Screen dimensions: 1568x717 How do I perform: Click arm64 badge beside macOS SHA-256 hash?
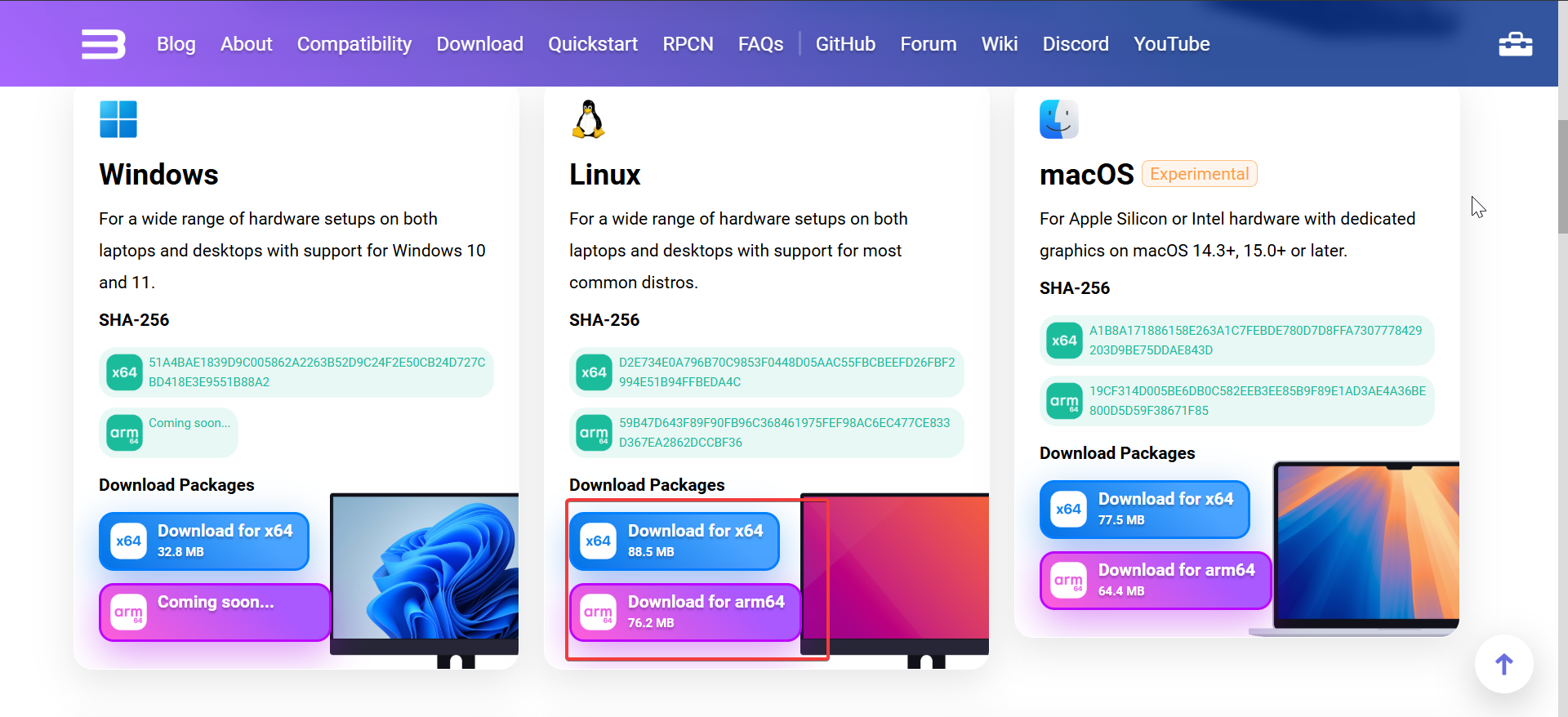(x=1065, y=401)
